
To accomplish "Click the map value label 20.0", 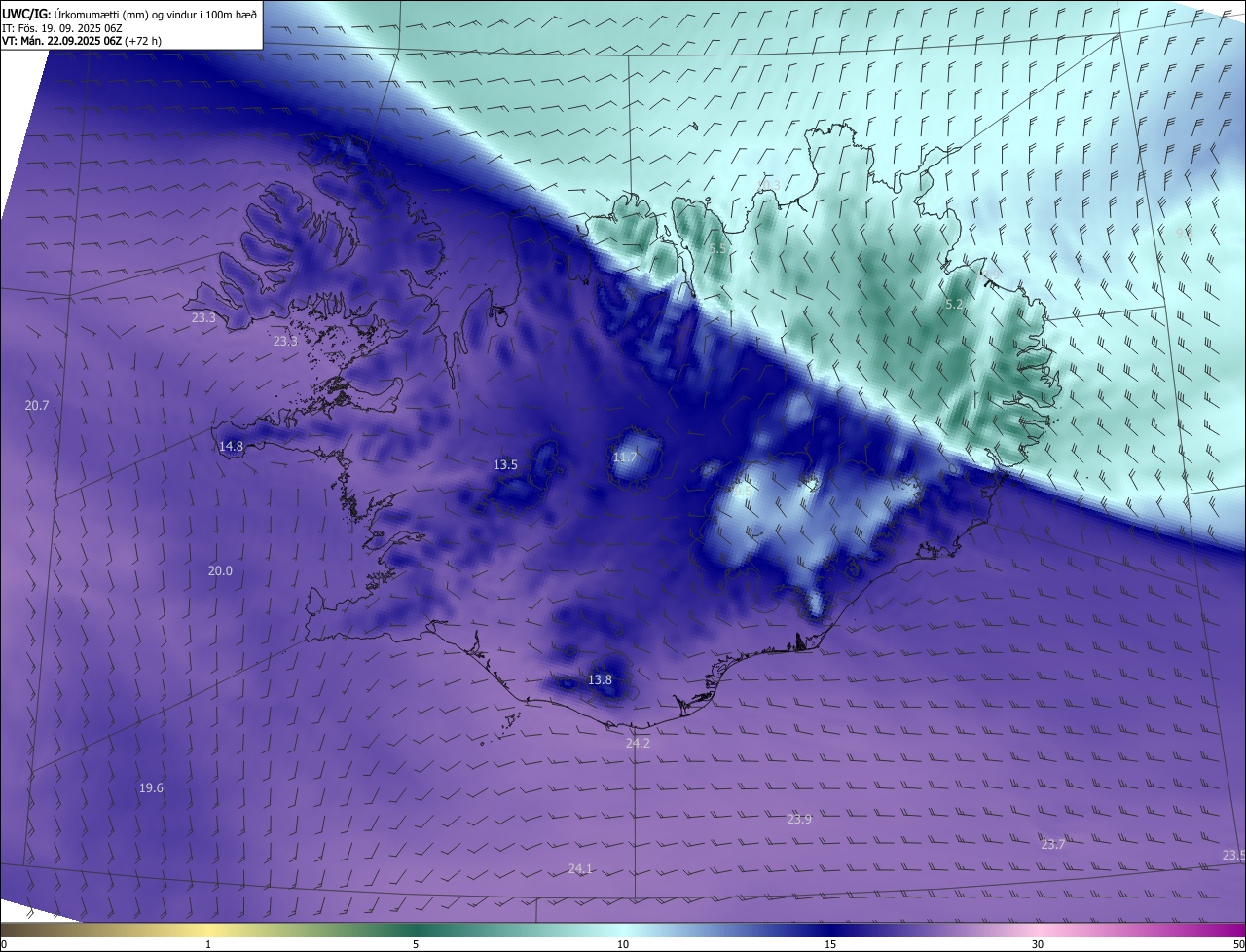I will [x=220, y=570].
